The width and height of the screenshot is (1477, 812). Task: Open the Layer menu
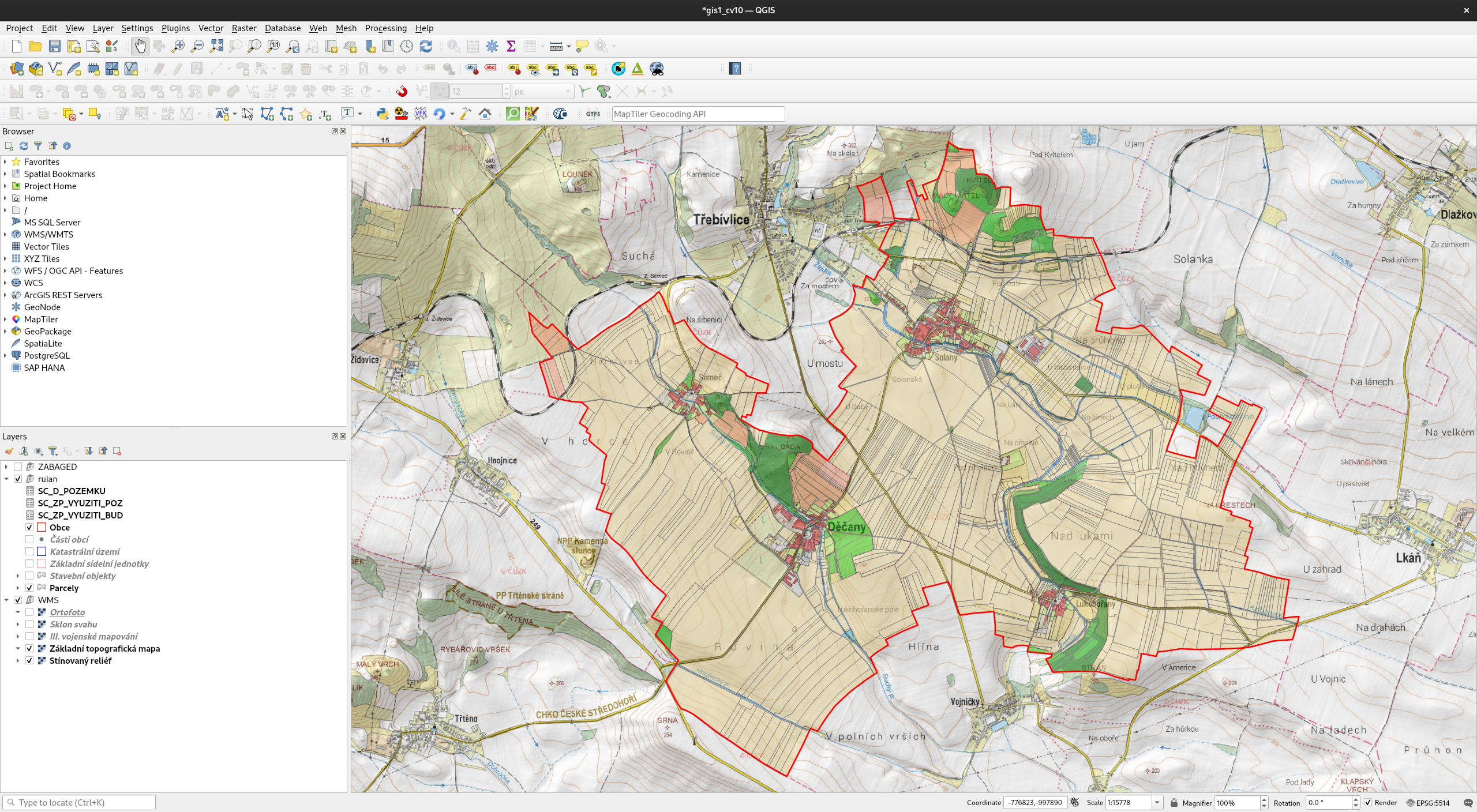coord(103,28)
